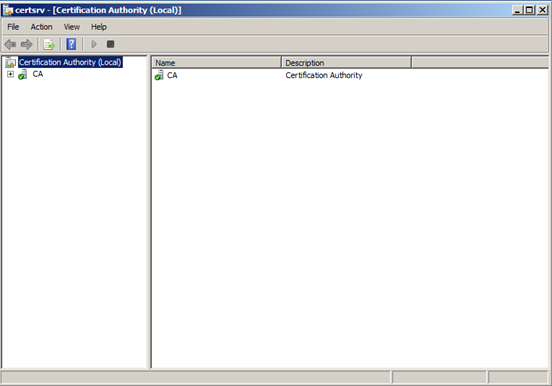Open the File menu
552x386 pixels.
tap(13, 27)
